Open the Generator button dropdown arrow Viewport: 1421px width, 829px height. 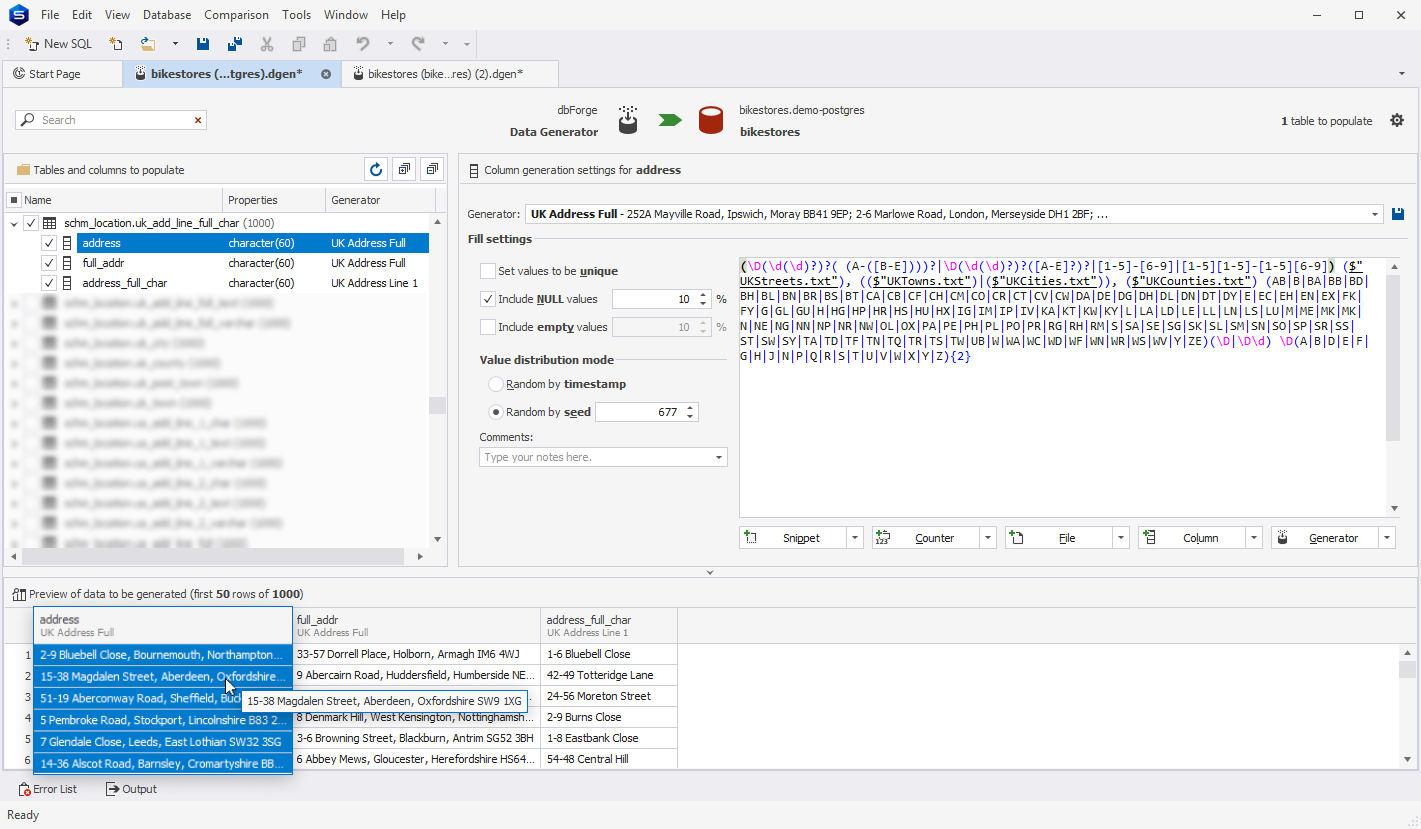click(x=1387, y=538)
